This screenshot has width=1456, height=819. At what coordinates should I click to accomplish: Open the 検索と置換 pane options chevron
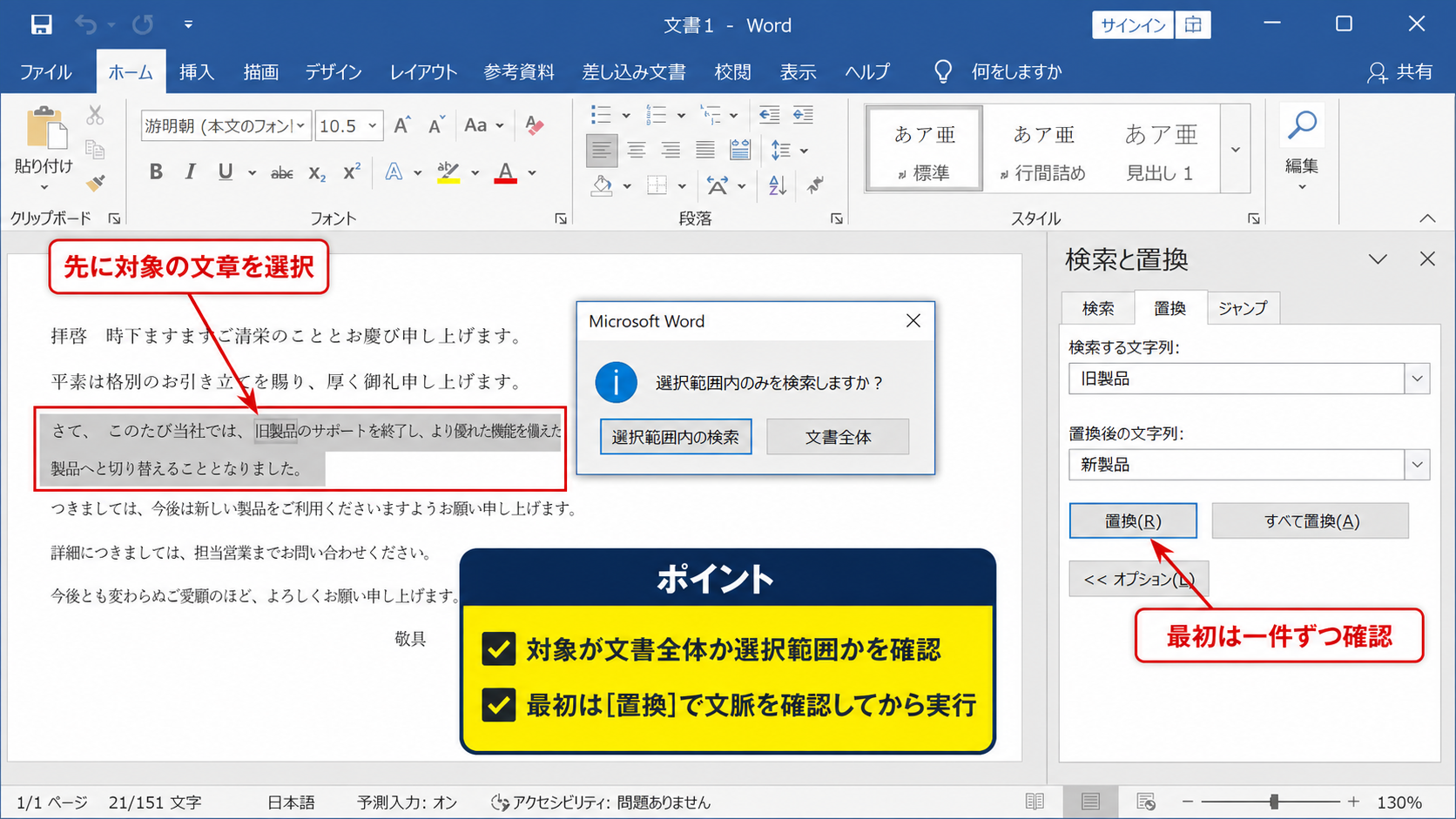point(1378,259)
